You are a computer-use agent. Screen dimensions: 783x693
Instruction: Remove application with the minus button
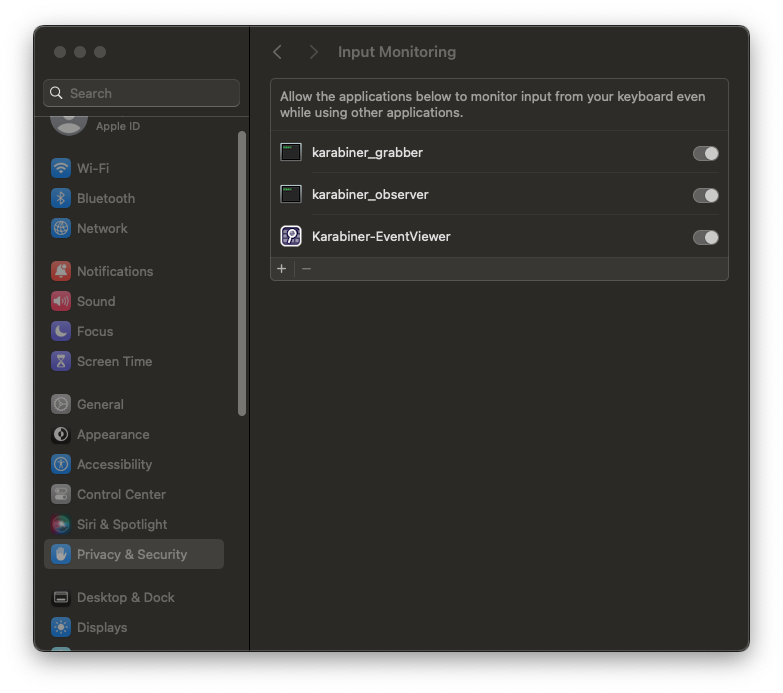(x=307, y=269)
